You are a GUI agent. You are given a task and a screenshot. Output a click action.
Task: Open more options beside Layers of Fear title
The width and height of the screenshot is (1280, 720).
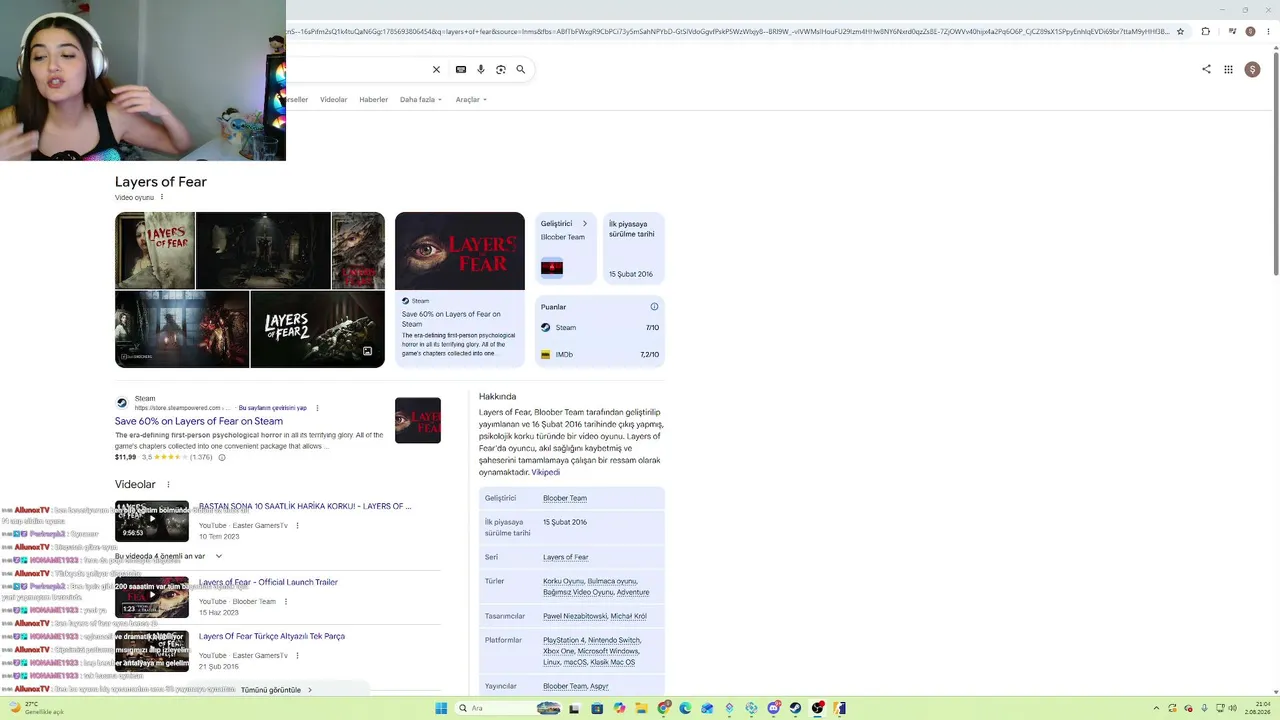point(161,197)
